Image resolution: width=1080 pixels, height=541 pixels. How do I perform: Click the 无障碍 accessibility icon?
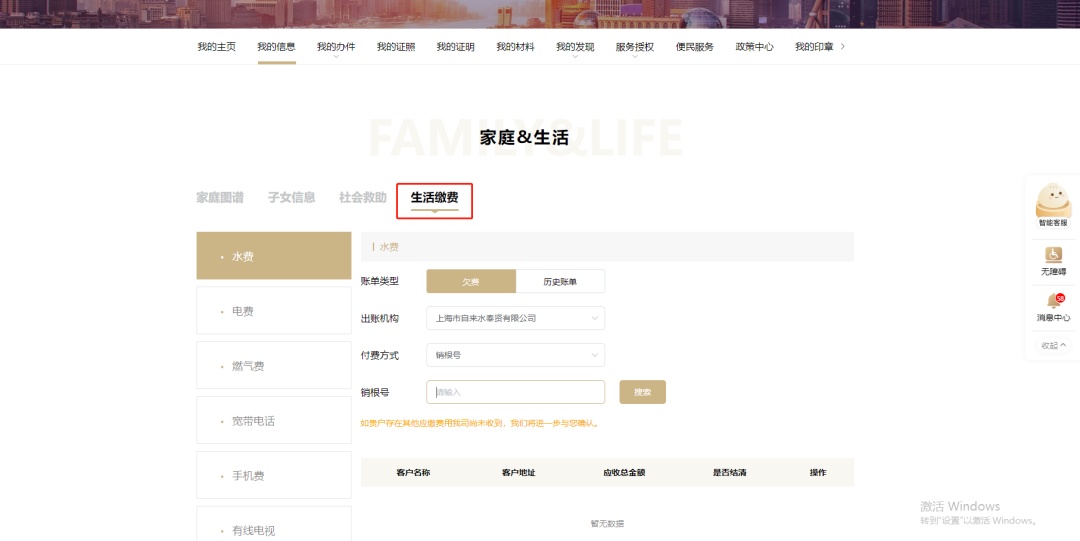click(1053, 255)
